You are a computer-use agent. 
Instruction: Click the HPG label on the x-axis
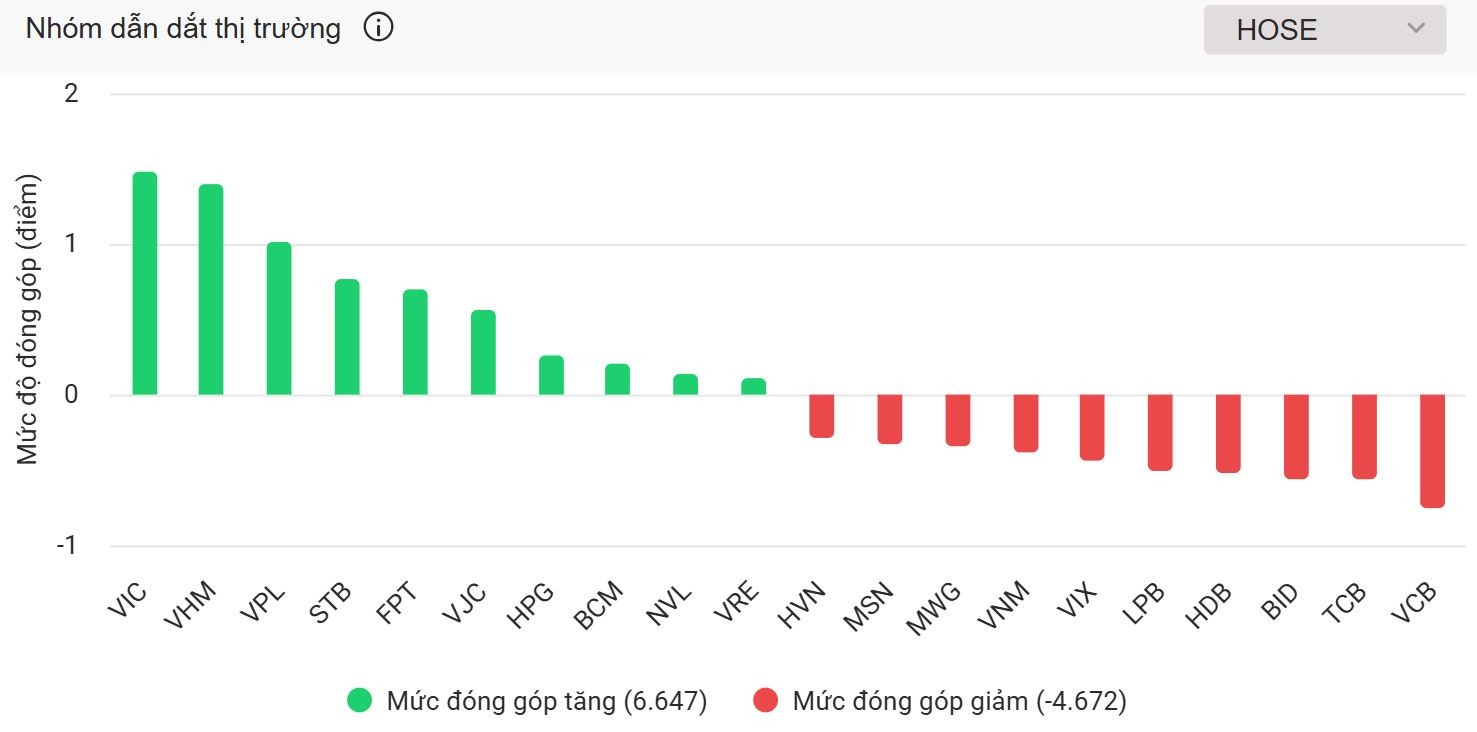(529, 606)
